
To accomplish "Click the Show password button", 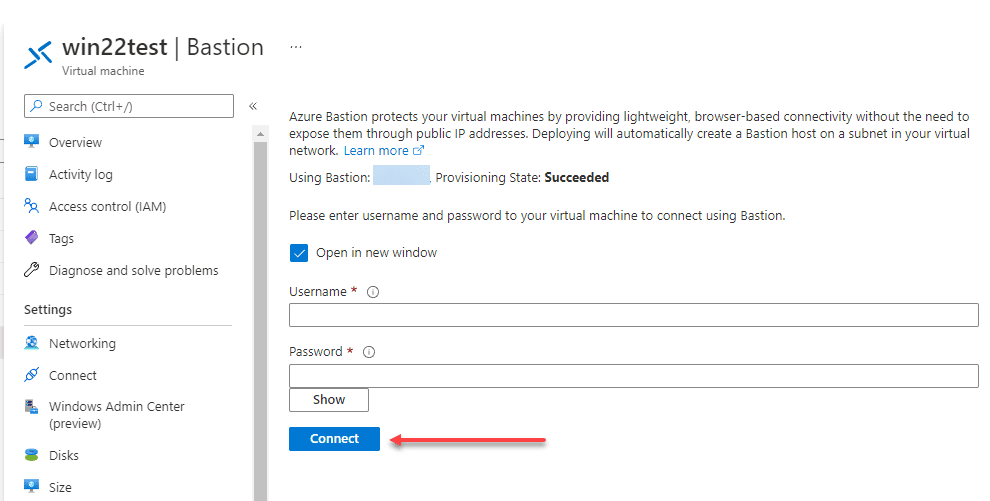I will [x=328, y=399].
